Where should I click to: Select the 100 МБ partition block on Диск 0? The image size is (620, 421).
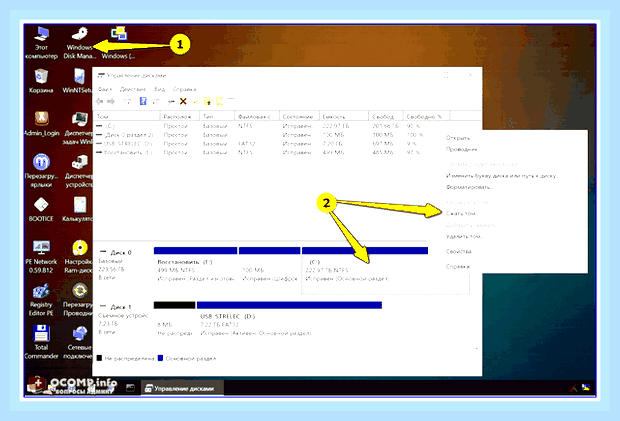coord(270,270)
